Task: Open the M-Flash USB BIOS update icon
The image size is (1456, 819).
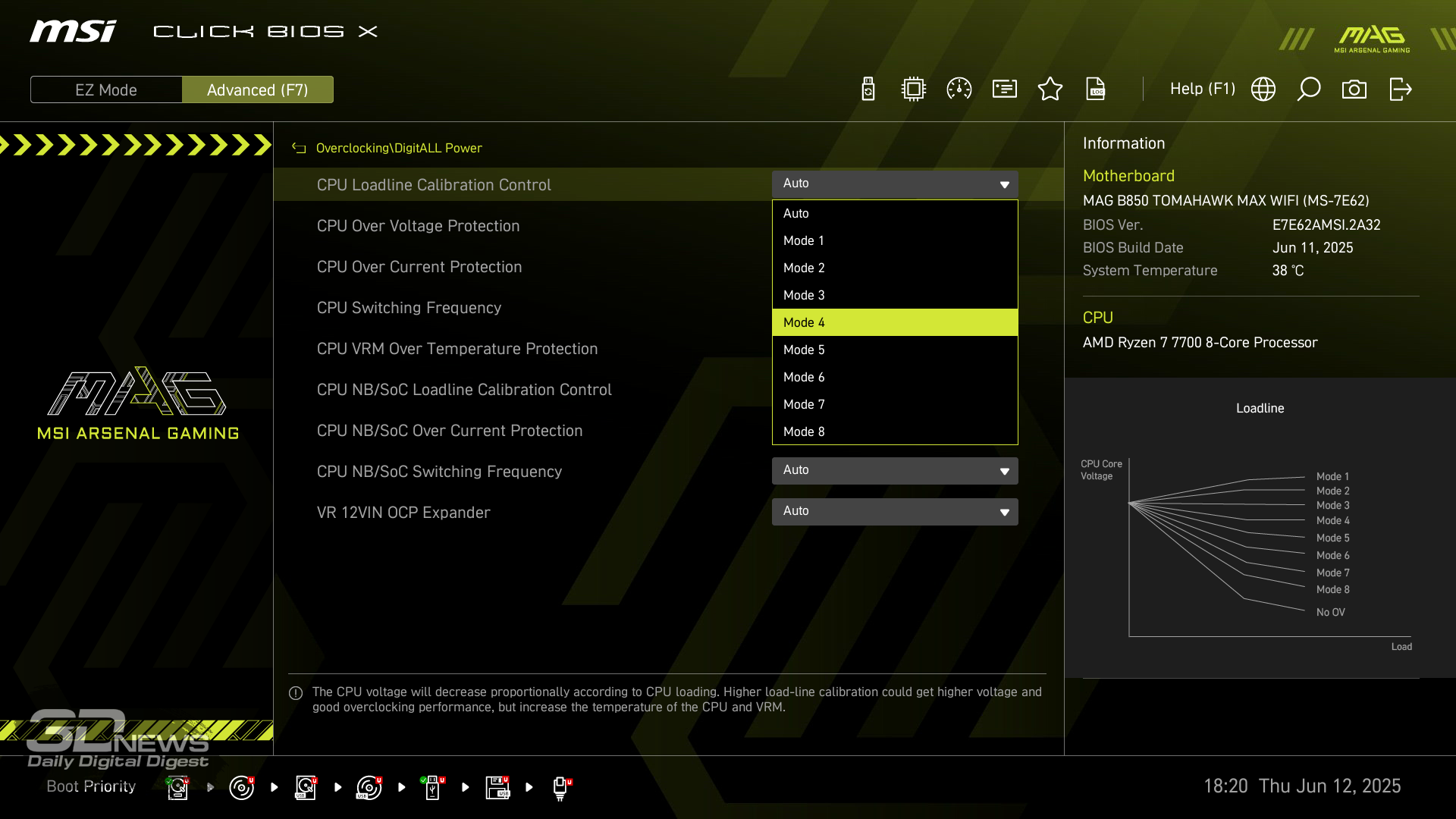Action: 868,89
